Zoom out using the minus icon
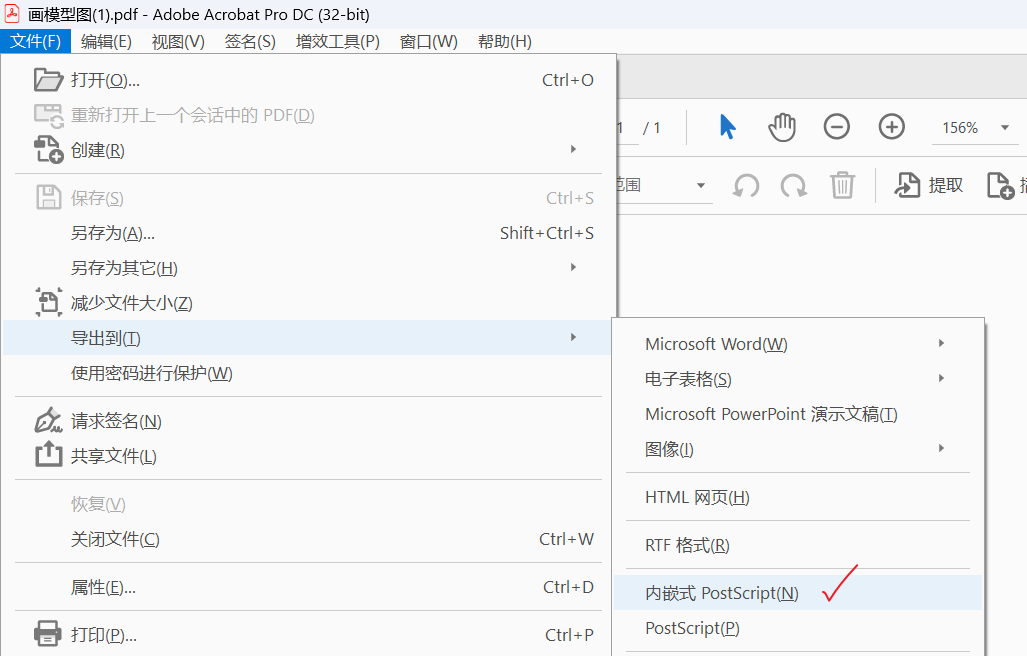1027x656 pixels. 836,127
